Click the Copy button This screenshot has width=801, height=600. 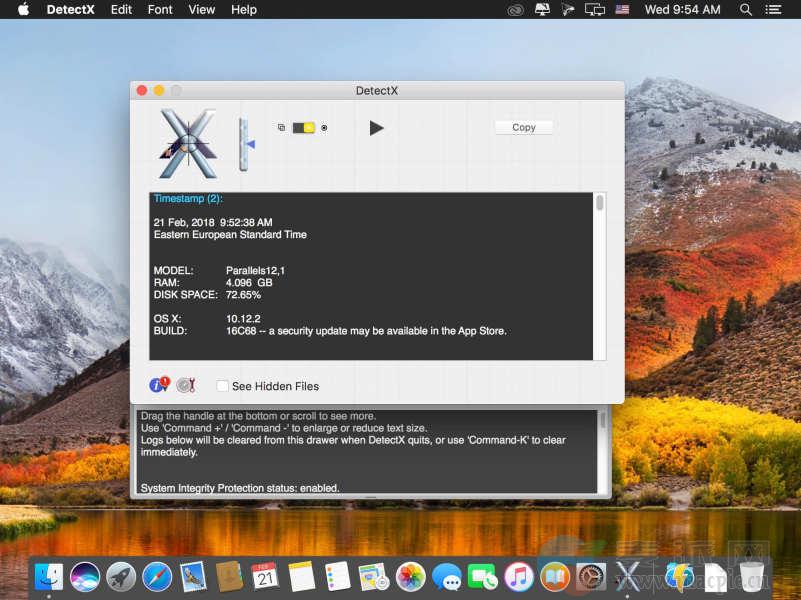click(x=524, y=127)
